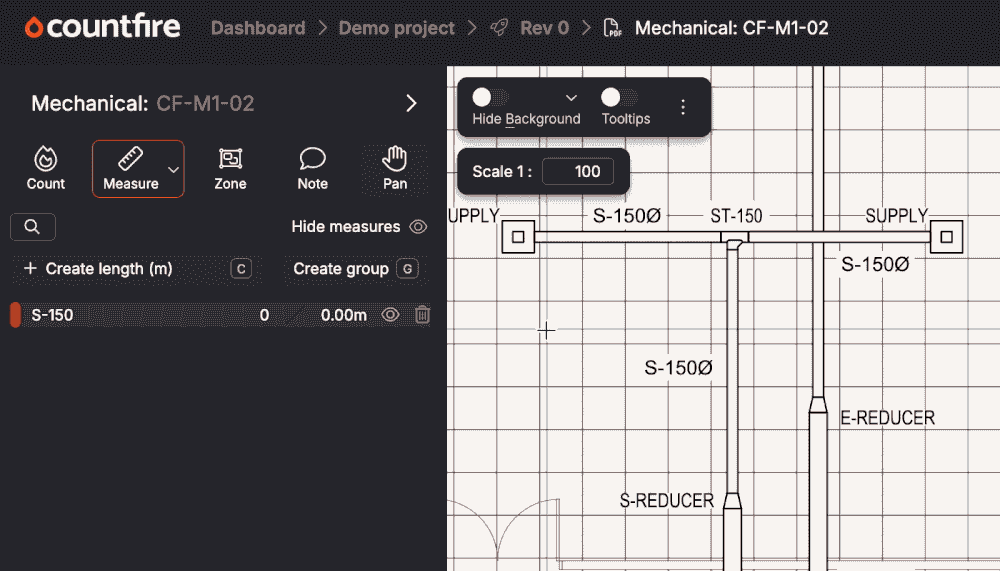Click the PDF file icon in breadcrumb
The image size is (1000, 571).
(612, 28)
